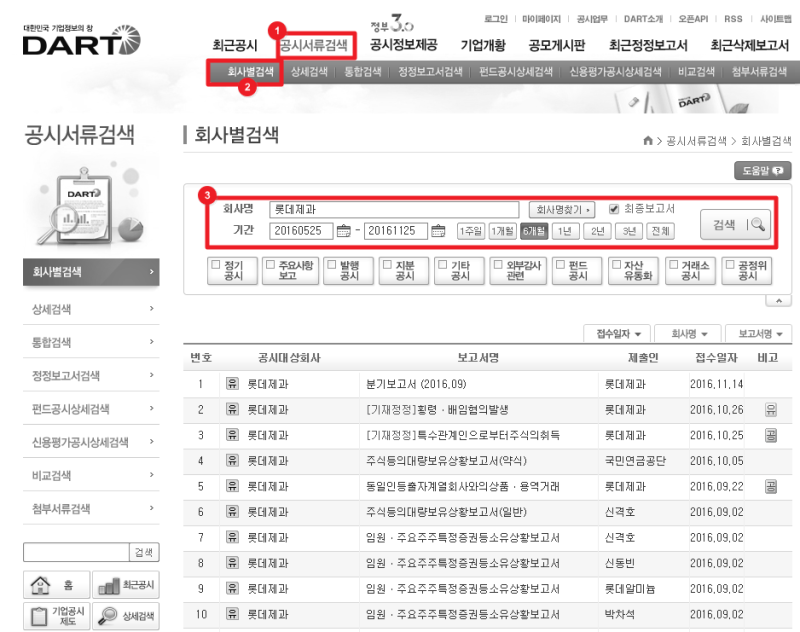Open the end date calendar picker

[438, 231]
